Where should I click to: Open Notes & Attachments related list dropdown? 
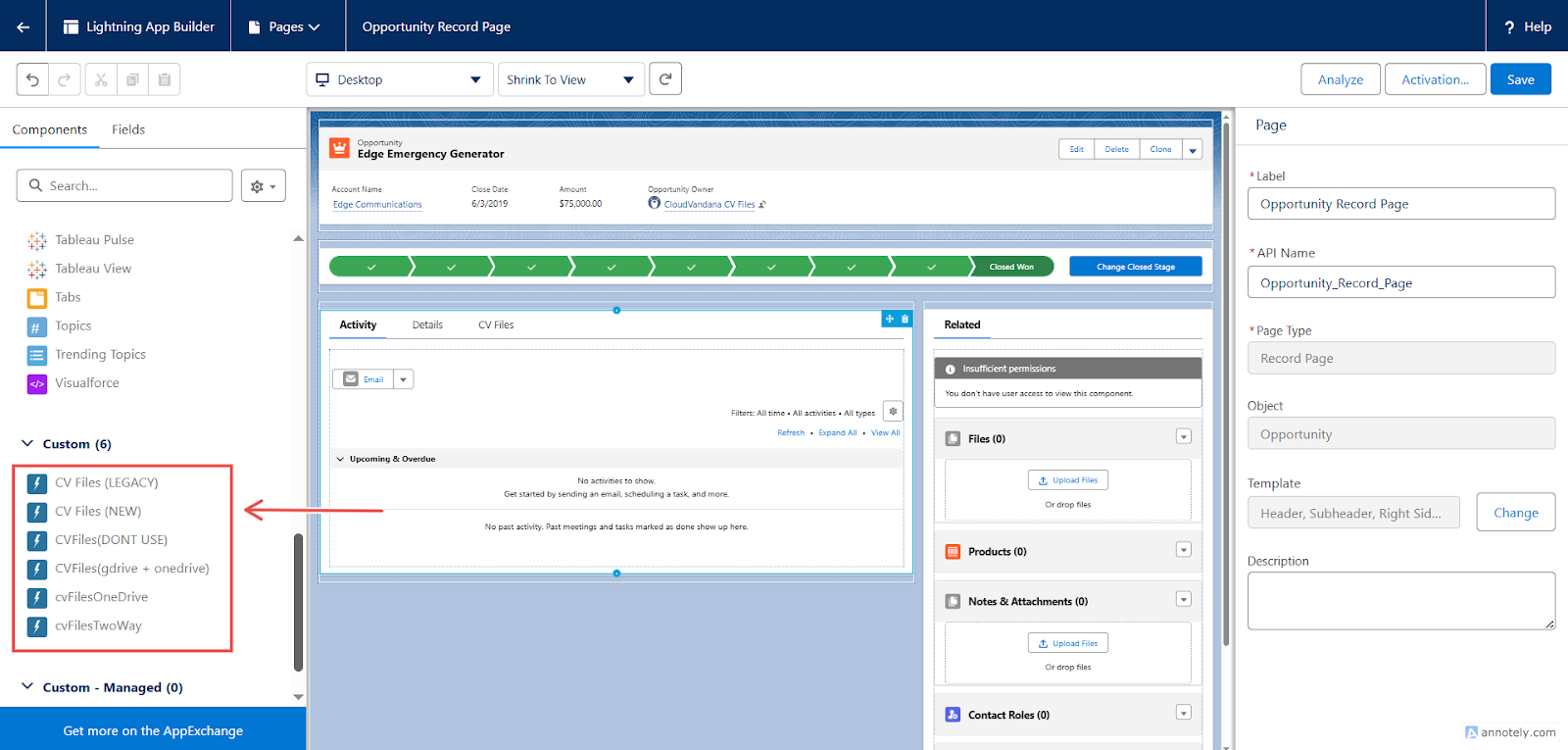[x=1184, y=599]
